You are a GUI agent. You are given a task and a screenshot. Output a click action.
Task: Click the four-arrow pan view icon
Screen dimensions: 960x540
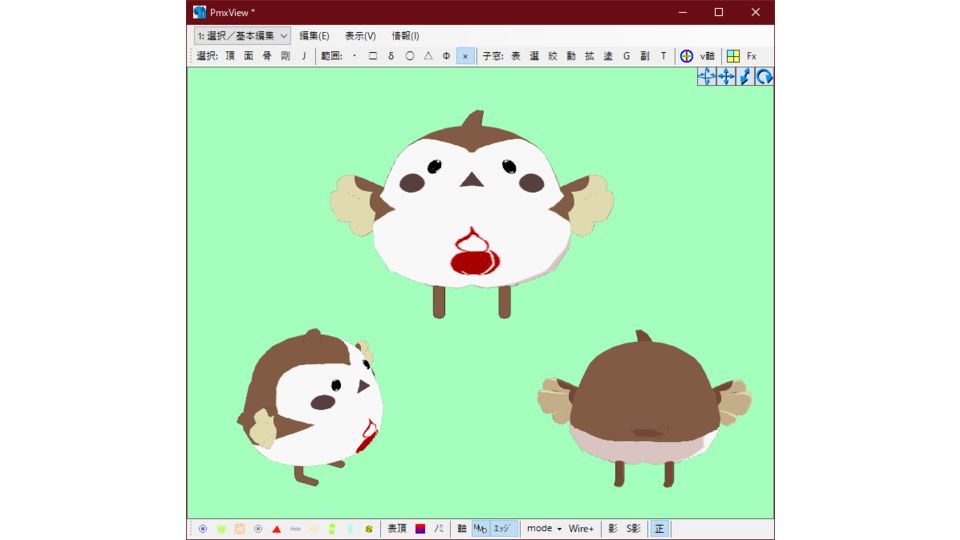pyautogui.click(x=726, y=77)
